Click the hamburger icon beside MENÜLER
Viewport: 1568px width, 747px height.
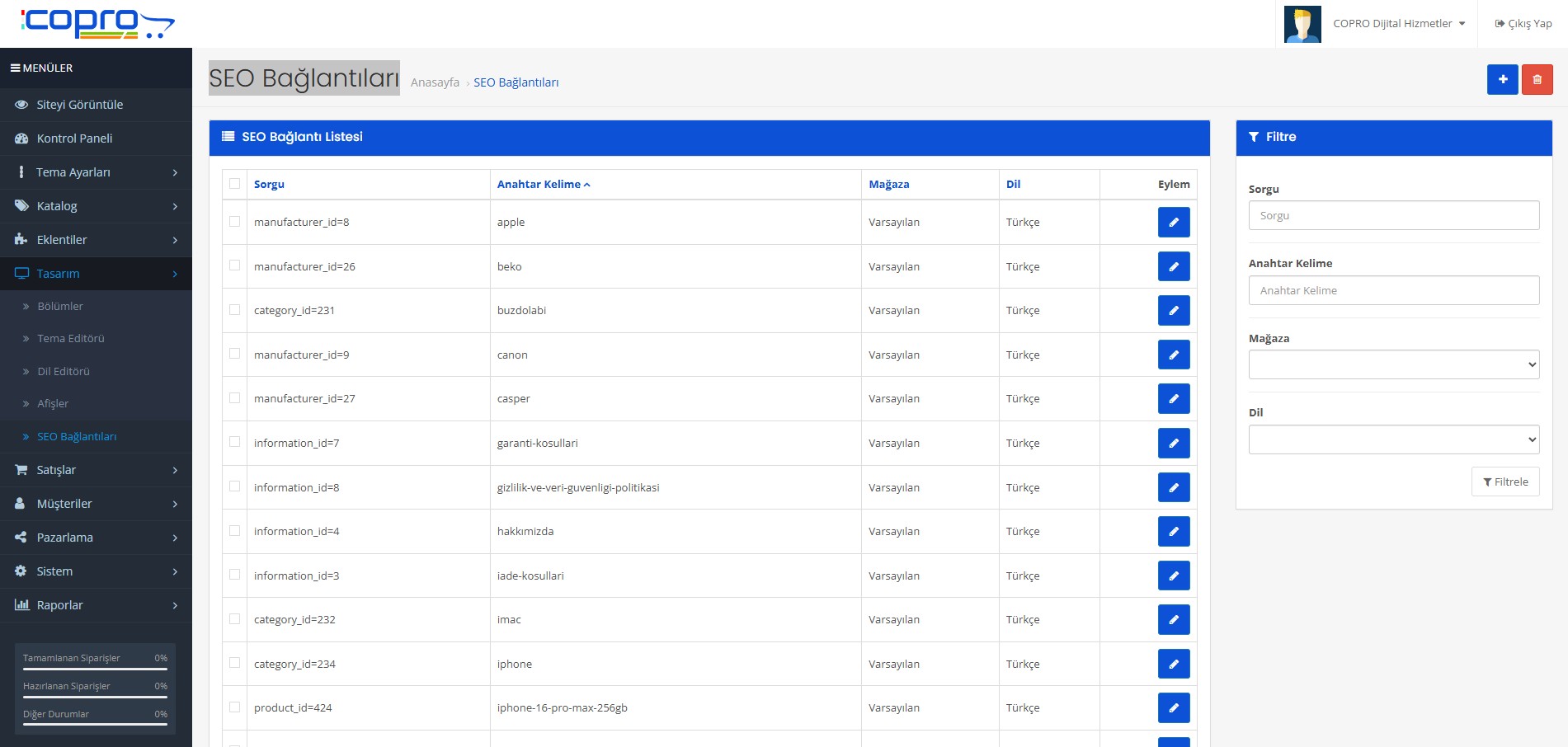pyautogui.click(x=15, y=68)
